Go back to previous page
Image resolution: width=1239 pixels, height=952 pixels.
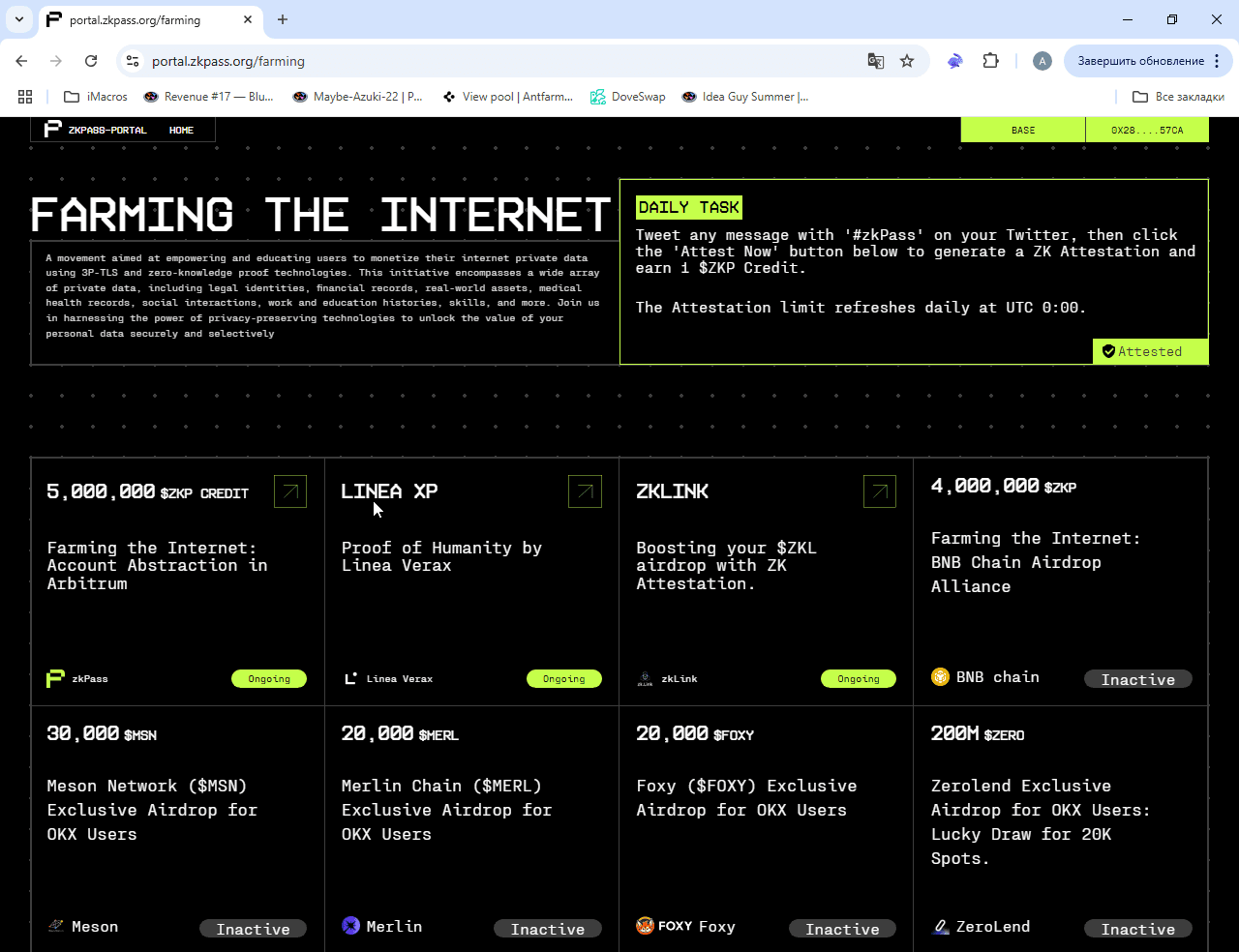[x=21, y=61]
